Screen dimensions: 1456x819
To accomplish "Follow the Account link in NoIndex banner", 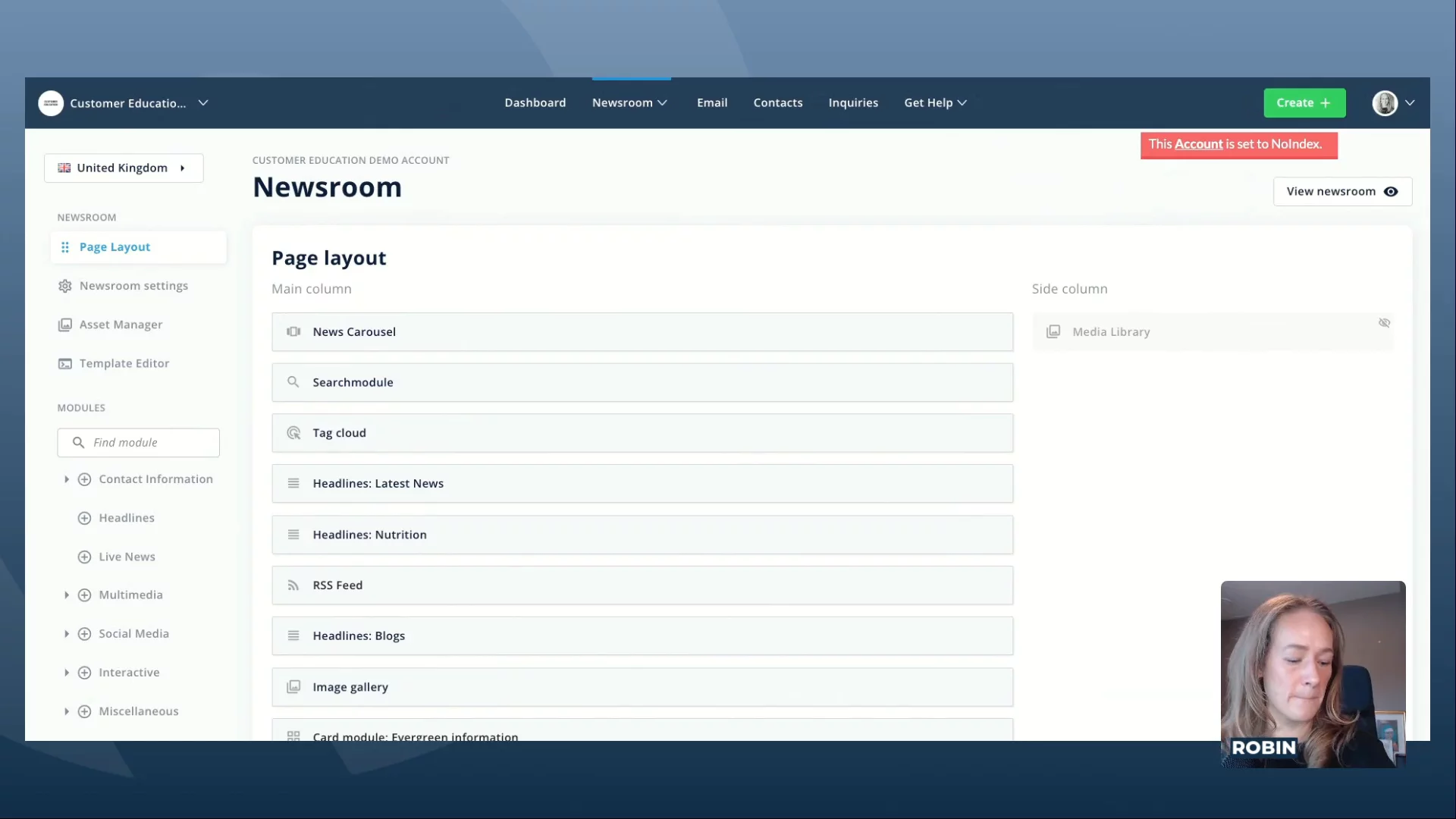I will [x=1198, y=144].
